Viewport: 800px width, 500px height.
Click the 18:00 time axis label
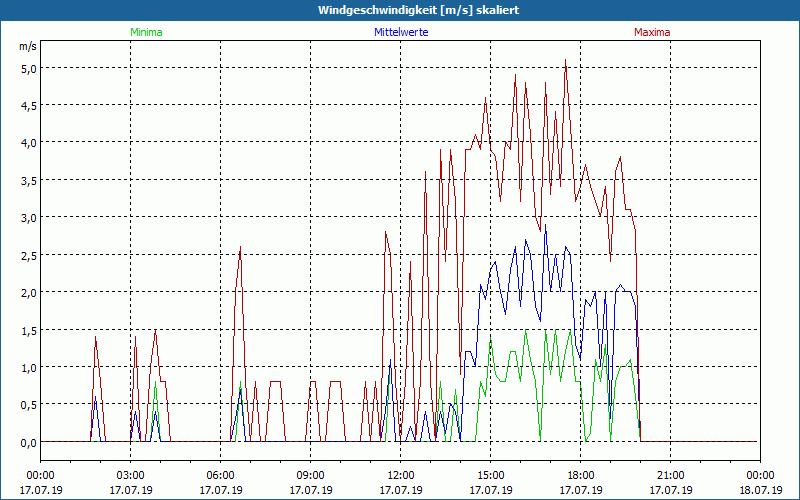click(581, 476)
